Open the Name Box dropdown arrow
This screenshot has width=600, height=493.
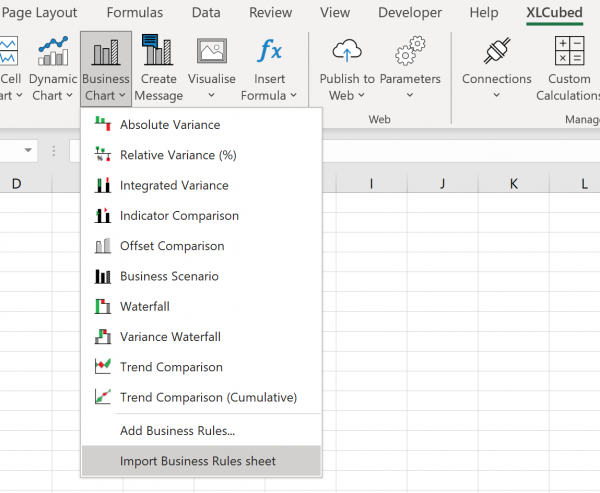[x=28, y=150]
